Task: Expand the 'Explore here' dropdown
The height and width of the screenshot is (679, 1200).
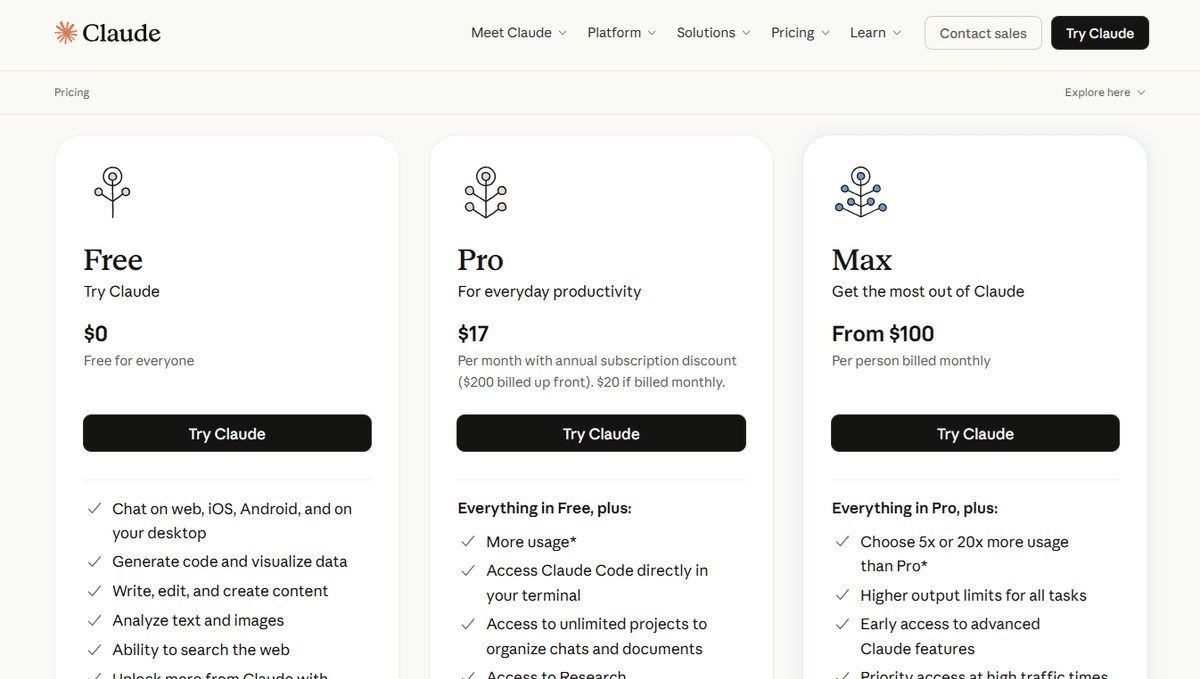Action: coord(1104,92)
